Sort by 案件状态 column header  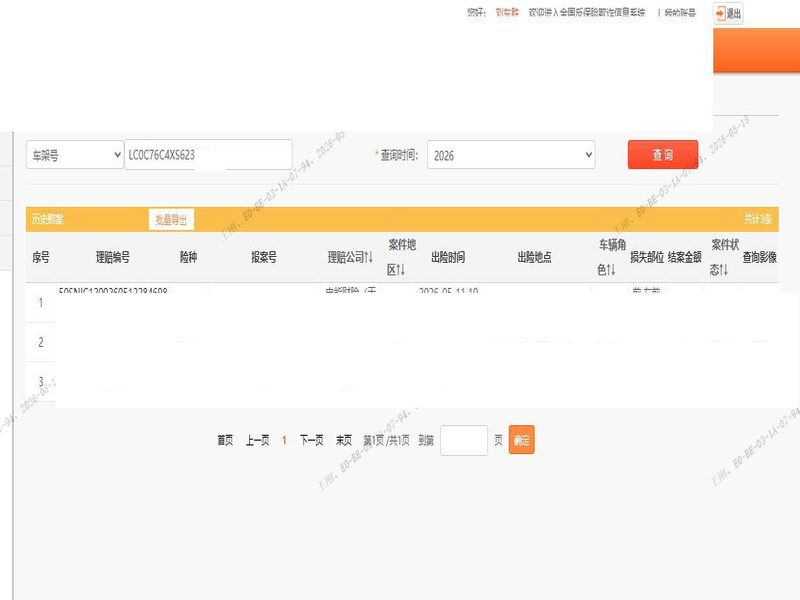coord(723,257)
